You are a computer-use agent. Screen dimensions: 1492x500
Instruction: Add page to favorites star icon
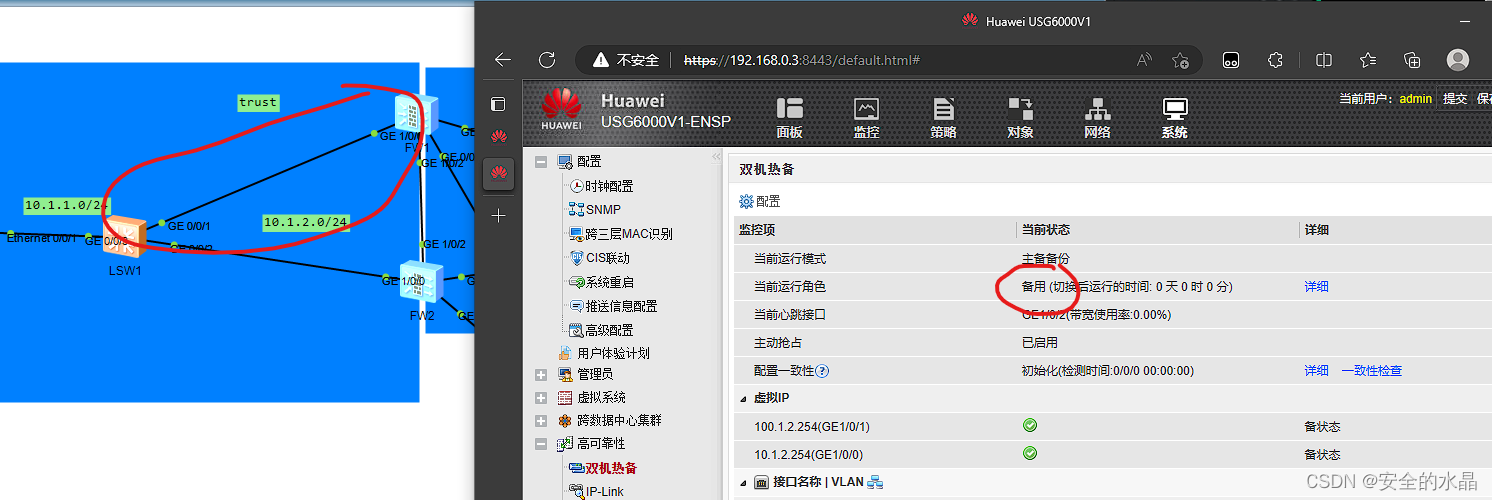(x=1180, y=60)
